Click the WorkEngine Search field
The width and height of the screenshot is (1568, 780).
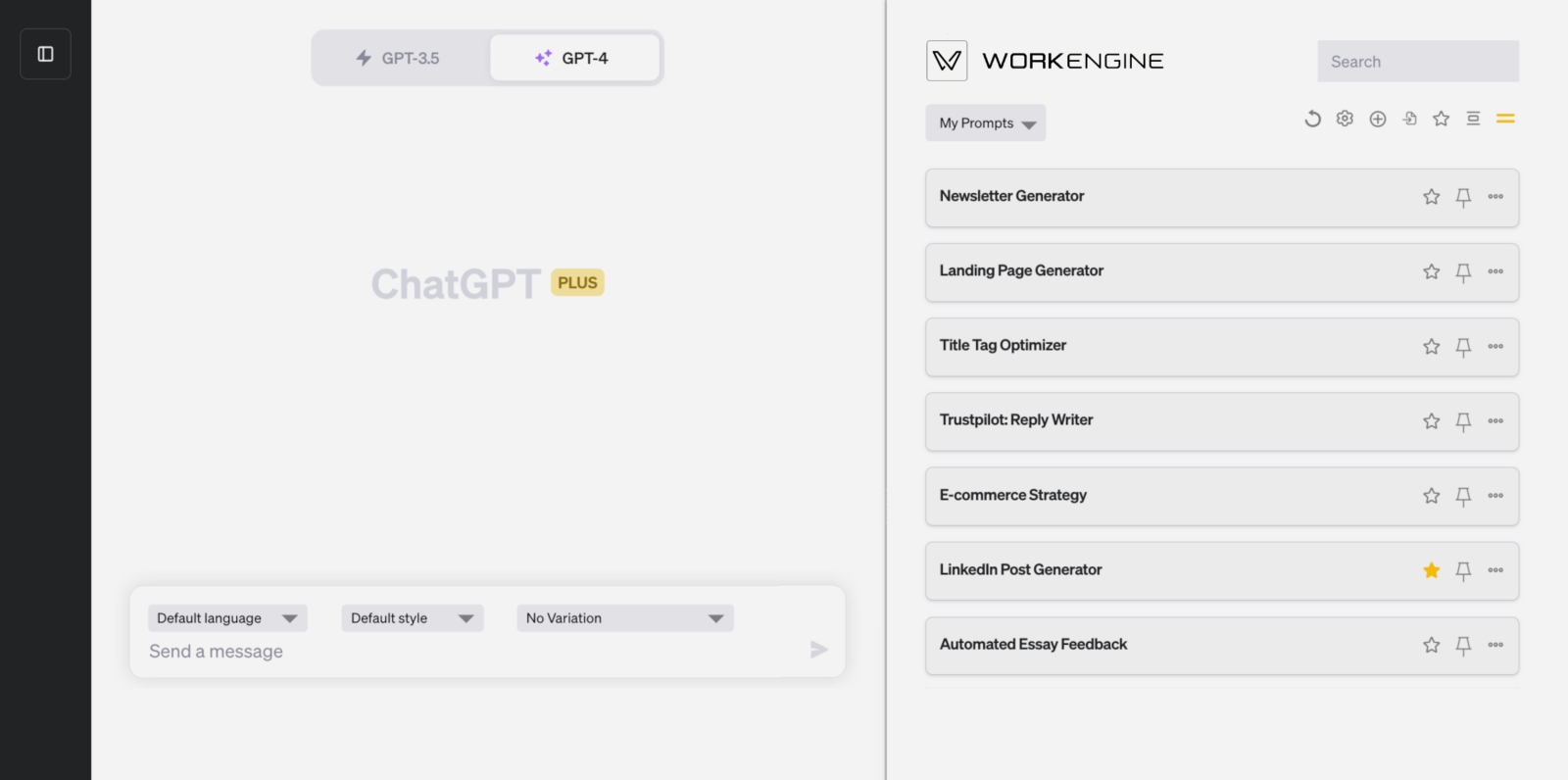(1417, 62)
